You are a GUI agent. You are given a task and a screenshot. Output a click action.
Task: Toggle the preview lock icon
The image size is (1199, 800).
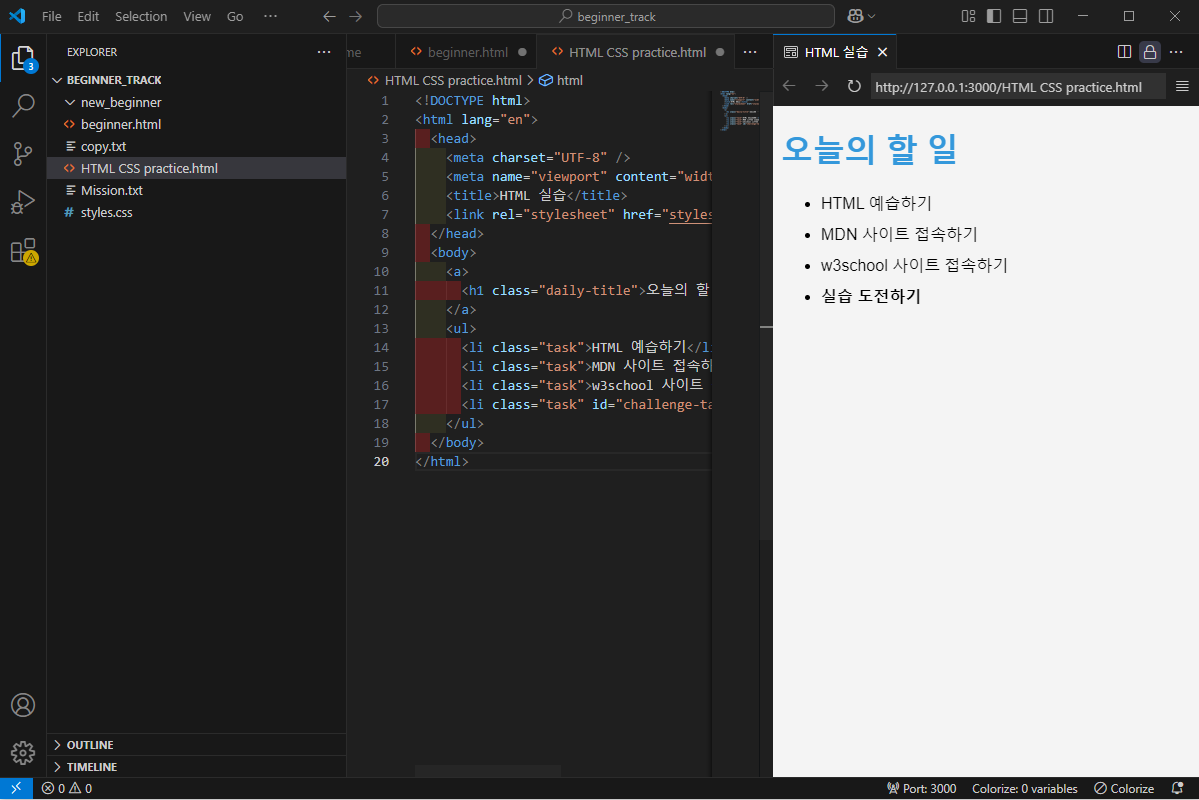tap(1150, 52)
